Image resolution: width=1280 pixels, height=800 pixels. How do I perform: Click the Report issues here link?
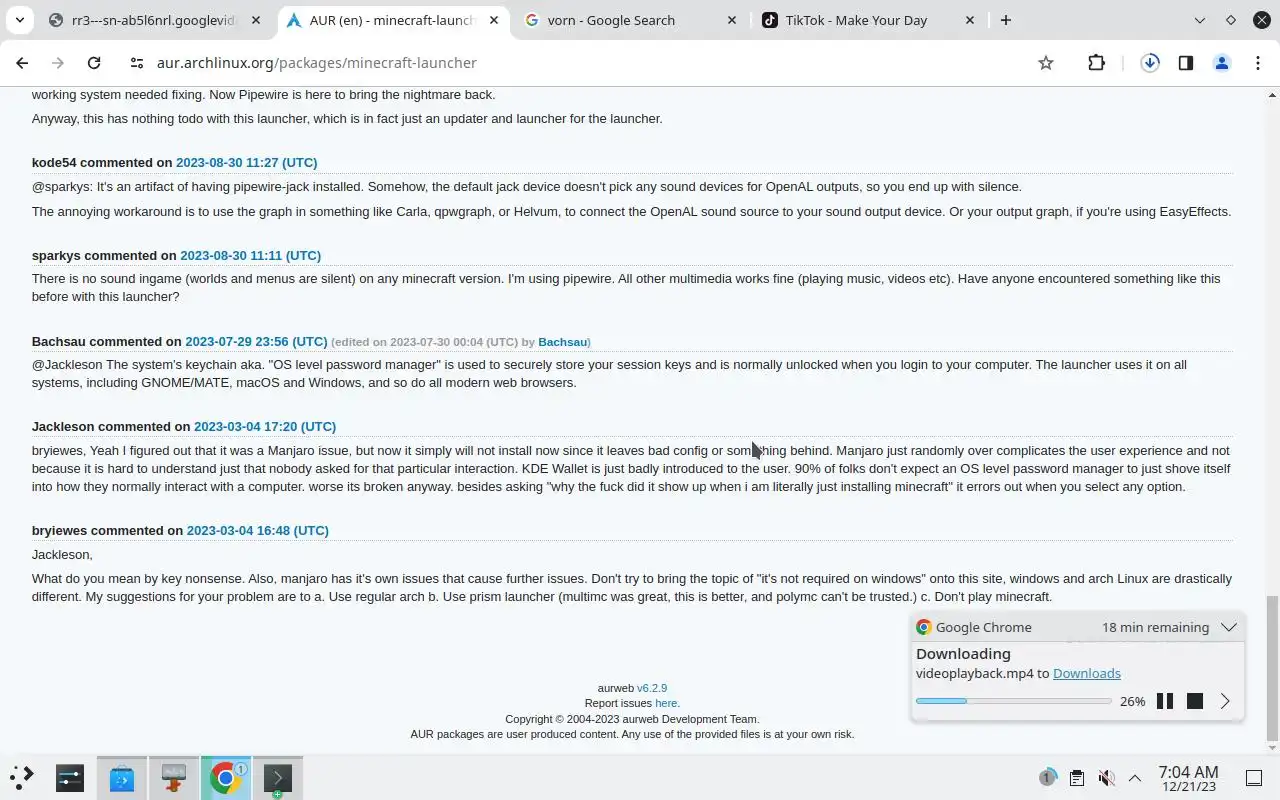[666, 703]
